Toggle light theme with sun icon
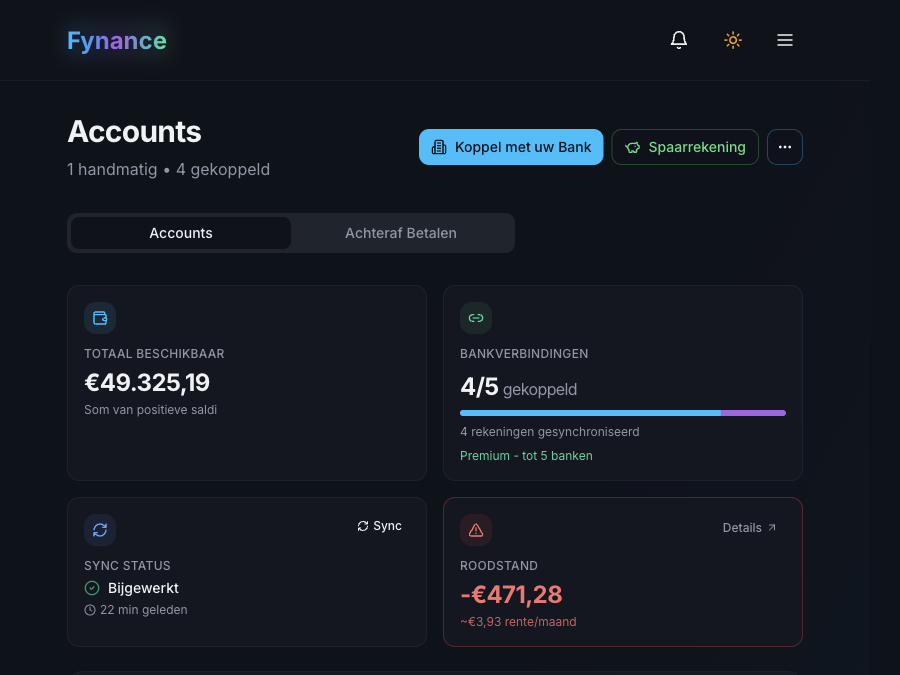This screenshot has height=675, width=900. 732,40
